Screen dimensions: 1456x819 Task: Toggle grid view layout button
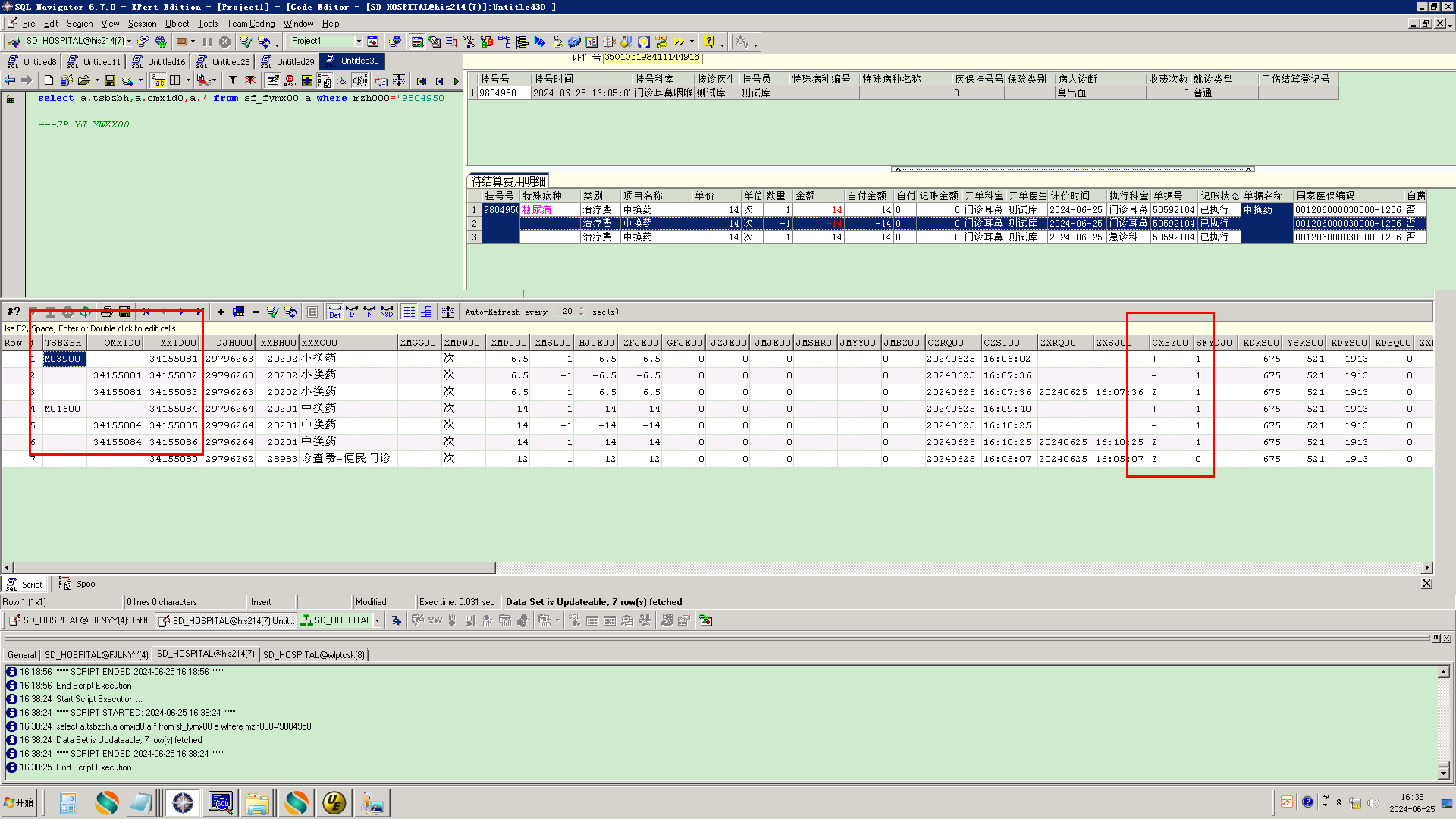[409, 312]
